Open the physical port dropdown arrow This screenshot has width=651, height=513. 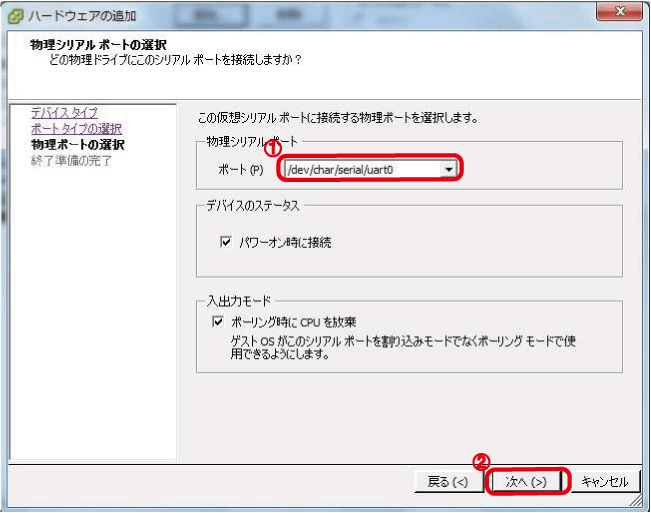[448, 169]
